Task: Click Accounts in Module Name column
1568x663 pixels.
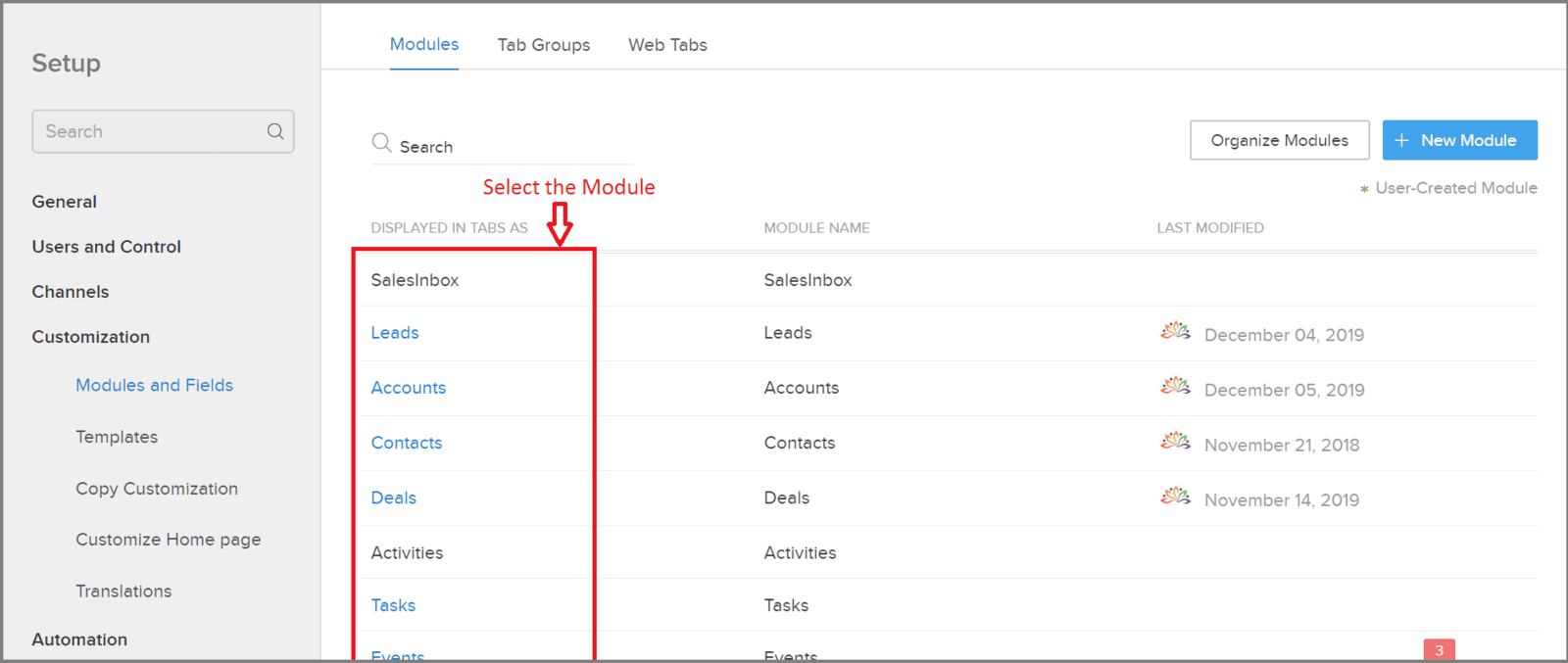Action: click(802, 388)
